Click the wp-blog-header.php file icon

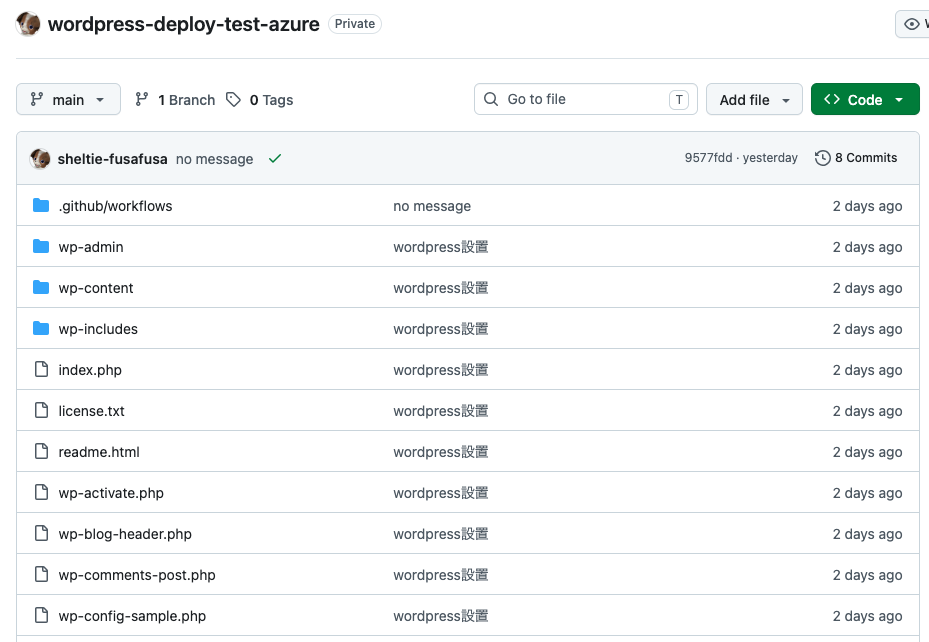pyautogui.click(x=41, y=533)
